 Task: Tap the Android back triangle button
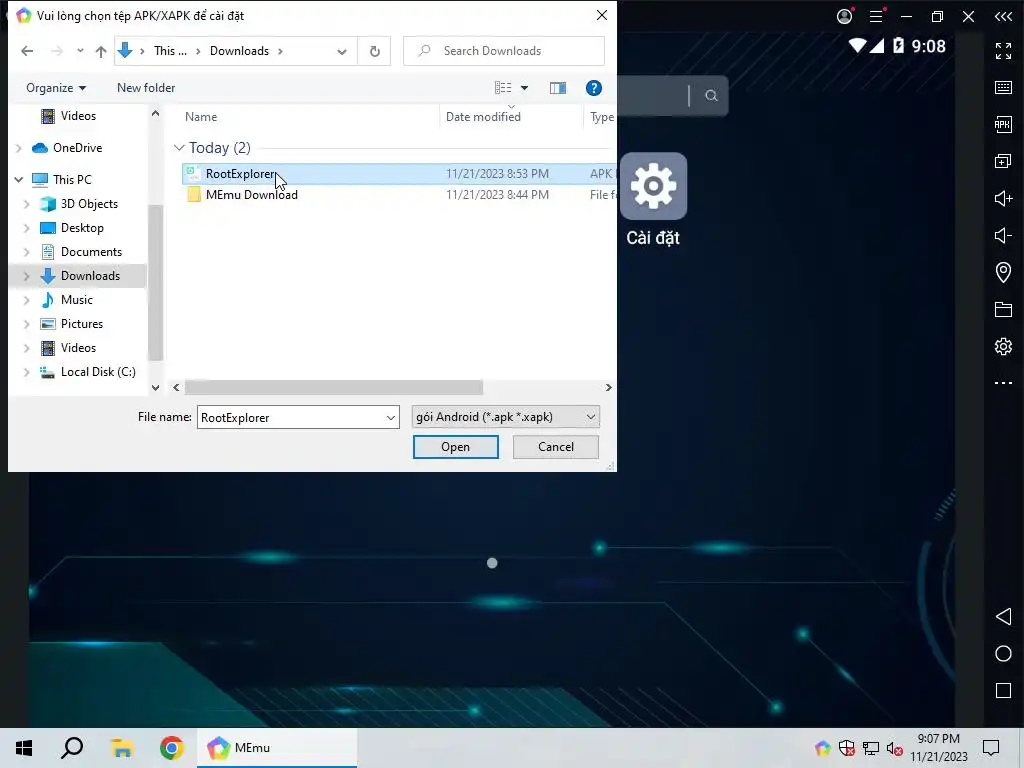tap(1003, 616)
